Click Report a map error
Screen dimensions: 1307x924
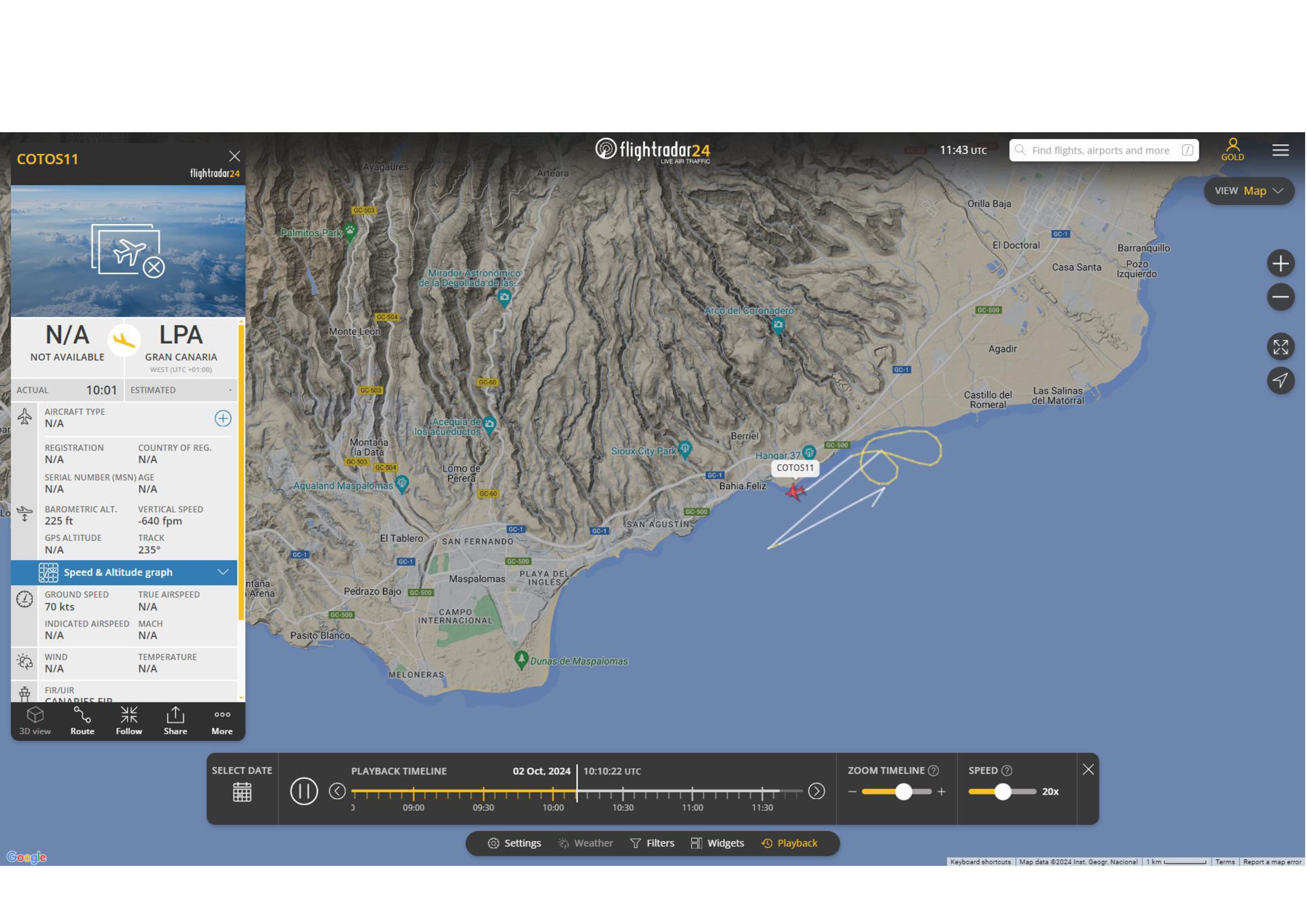[1272, 862]
